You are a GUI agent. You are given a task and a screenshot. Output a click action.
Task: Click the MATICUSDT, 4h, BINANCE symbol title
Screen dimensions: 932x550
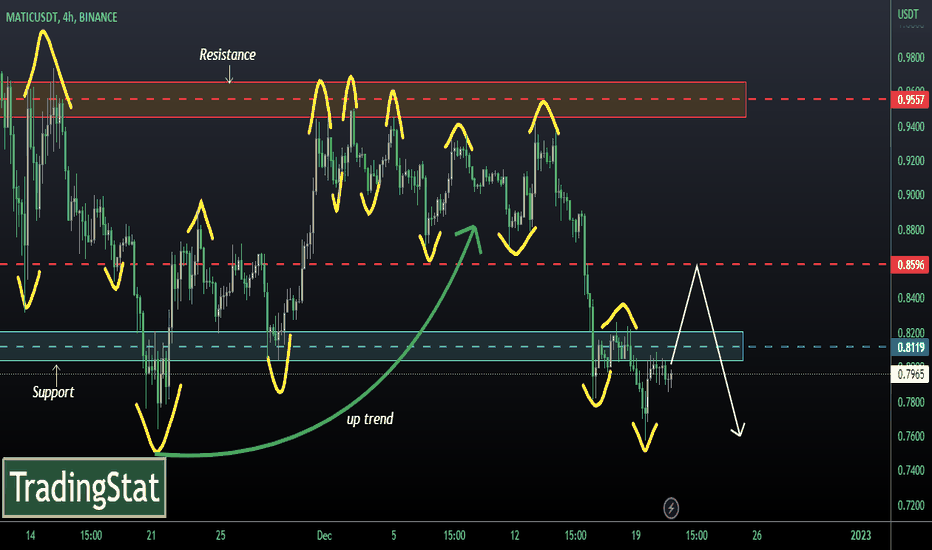tap(62, 17)
